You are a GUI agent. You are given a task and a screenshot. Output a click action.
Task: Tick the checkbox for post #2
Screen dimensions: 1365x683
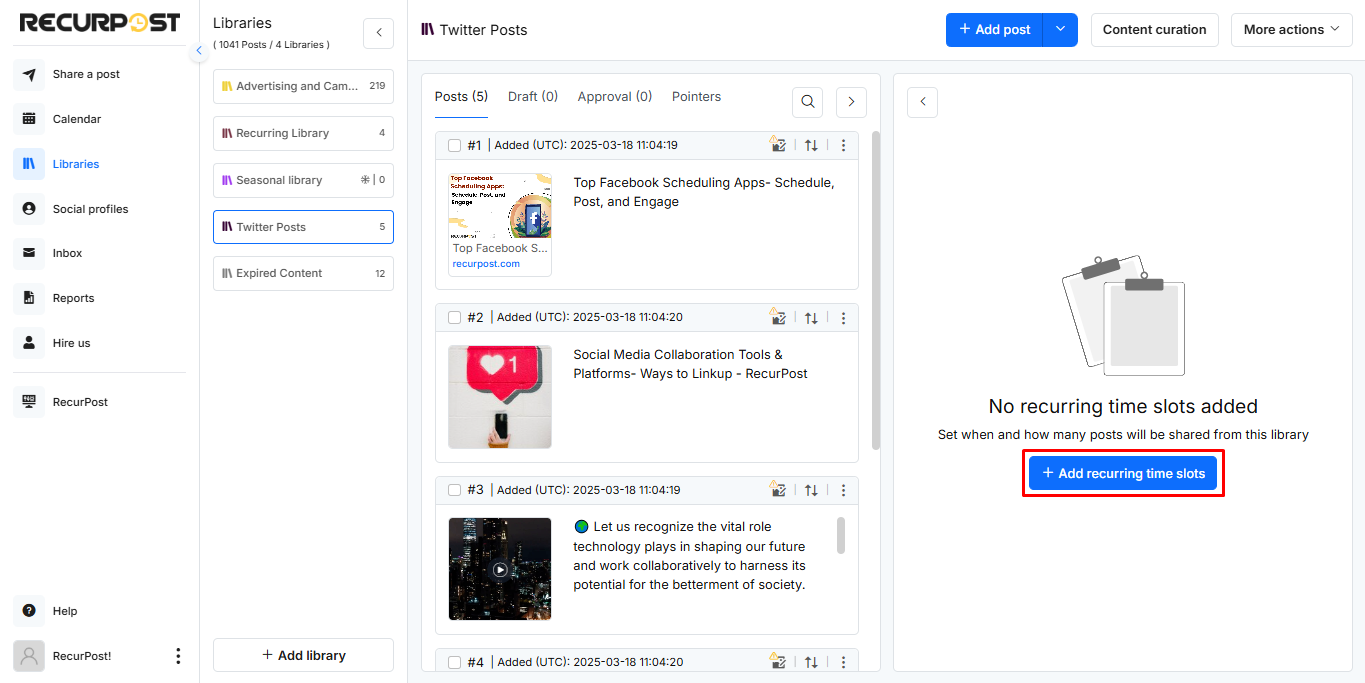tap(454, 318)
